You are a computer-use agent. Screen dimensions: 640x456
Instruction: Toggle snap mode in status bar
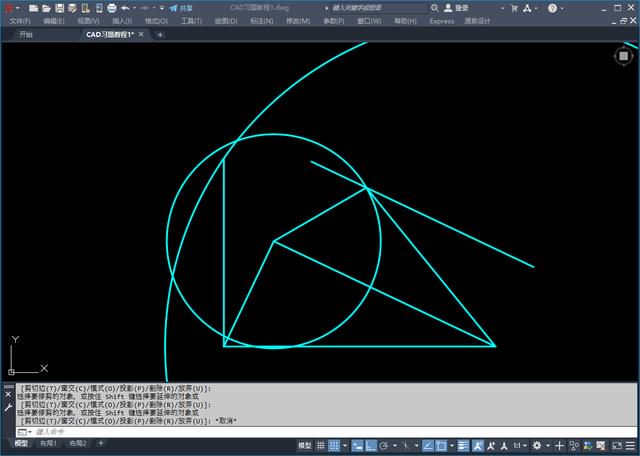click(334, 446)
